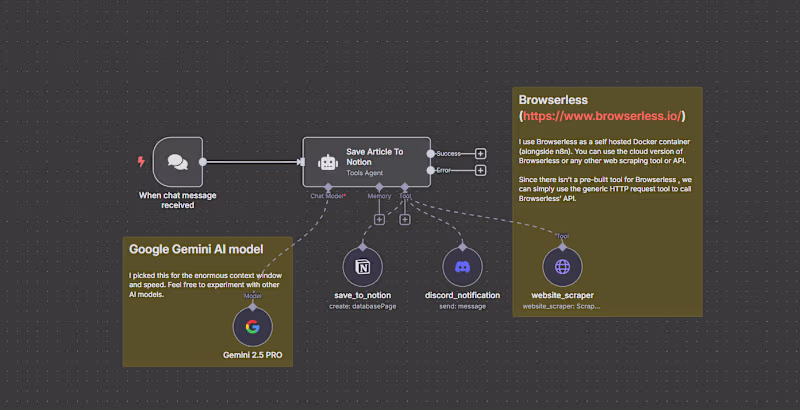Click the chat trigger output connector circle
Image resolution: width=800 pixels, height=410 pixels.
click(x=203, y=162)
